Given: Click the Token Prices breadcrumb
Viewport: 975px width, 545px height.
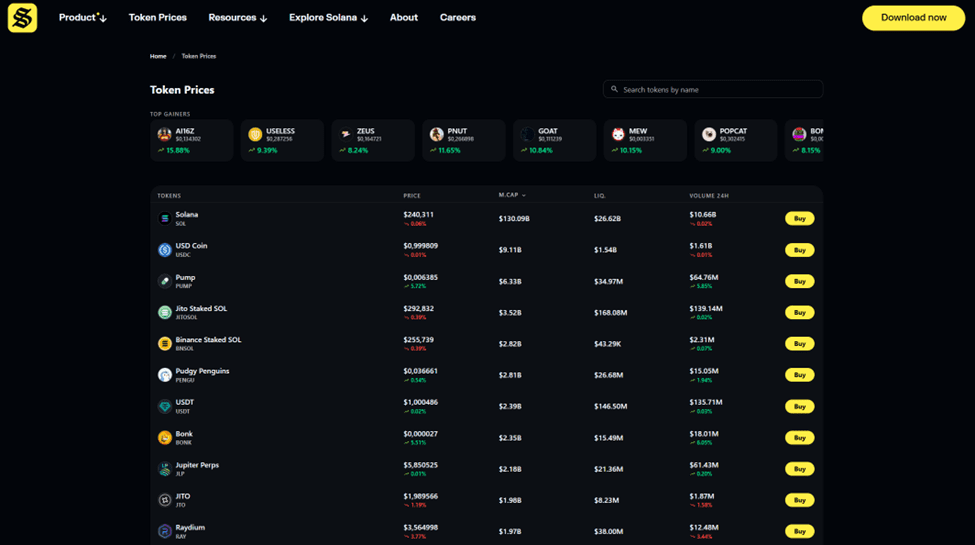Looking at the screenshot, I should pyautogui.click(x=198, y=56).
